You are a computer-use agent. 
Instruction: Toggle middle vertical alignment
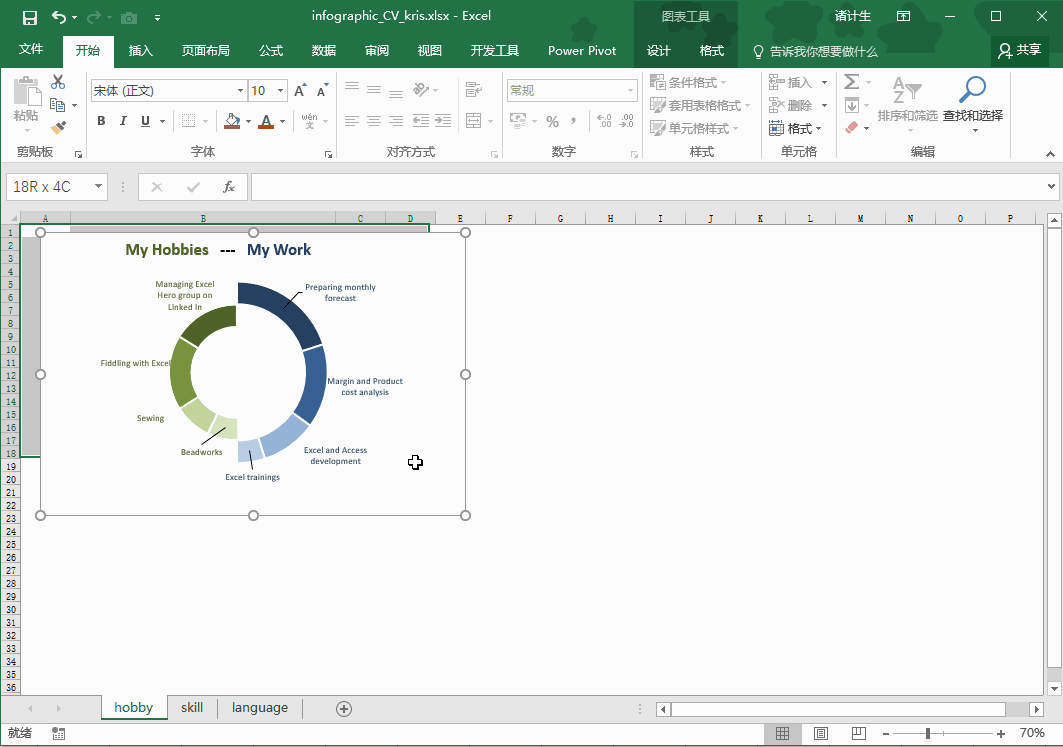(374, 89)
